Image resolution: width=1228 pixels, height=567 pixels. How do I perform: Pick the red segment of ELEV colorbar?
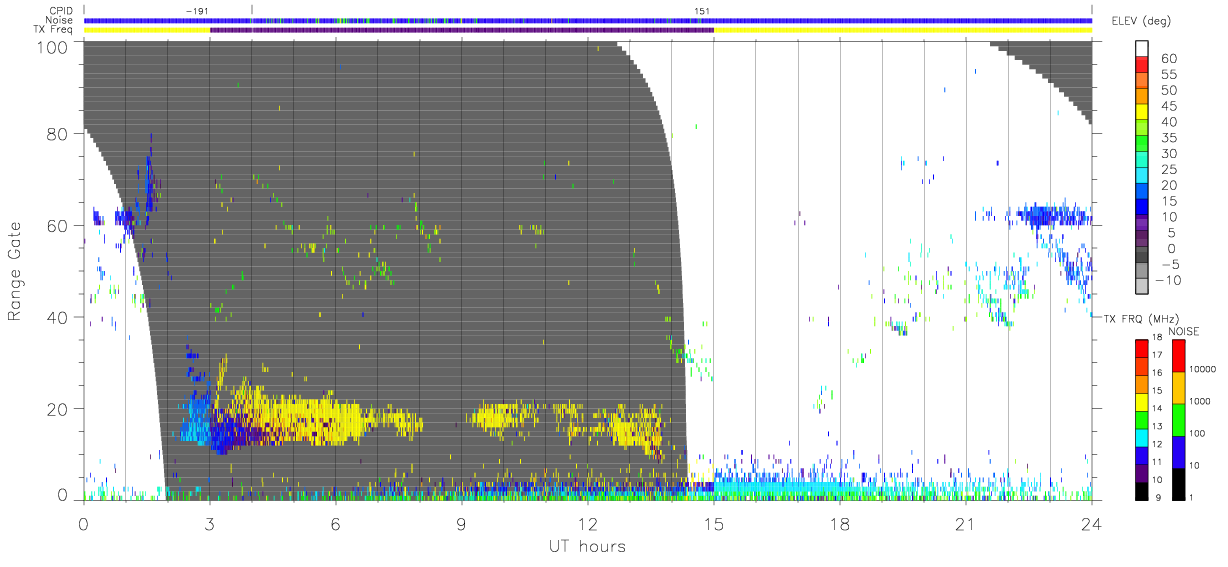(x=1142, y=64)
